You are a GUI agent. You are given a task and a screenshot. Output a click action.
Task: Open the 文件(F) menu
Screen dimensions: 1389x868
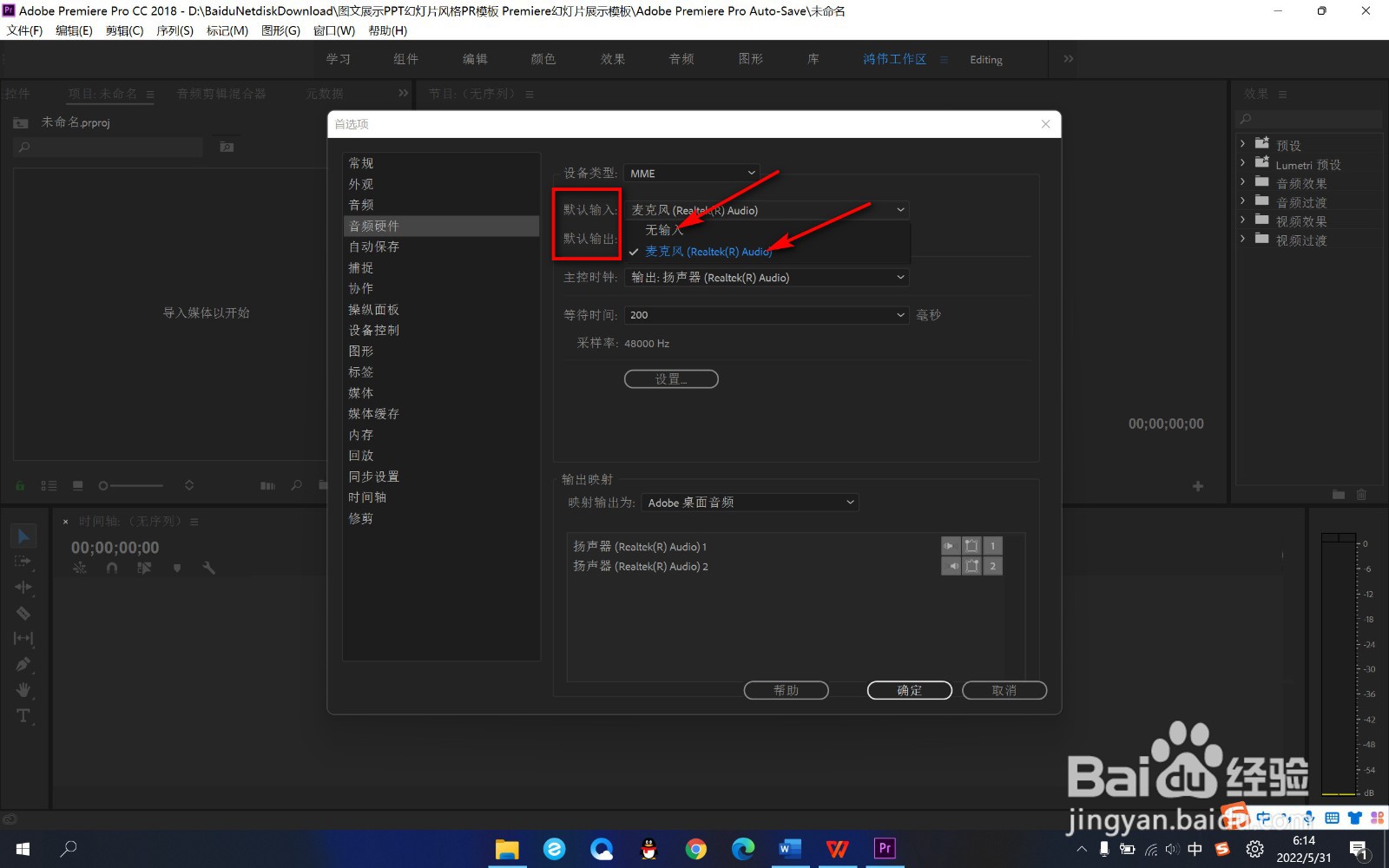pos(24,30)
